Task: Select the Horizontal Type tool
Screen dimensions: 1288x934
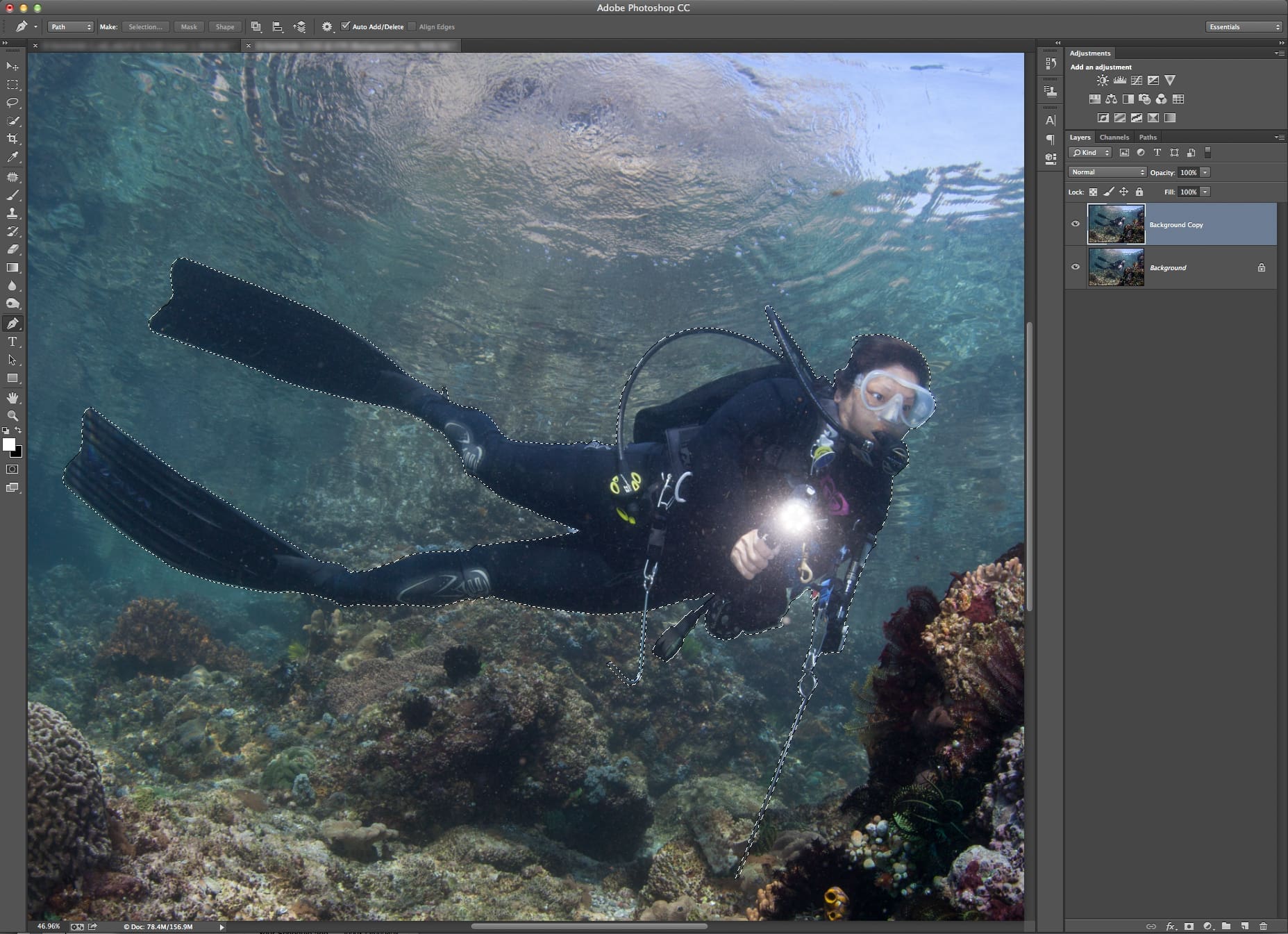Action: [x=12, y=342]
